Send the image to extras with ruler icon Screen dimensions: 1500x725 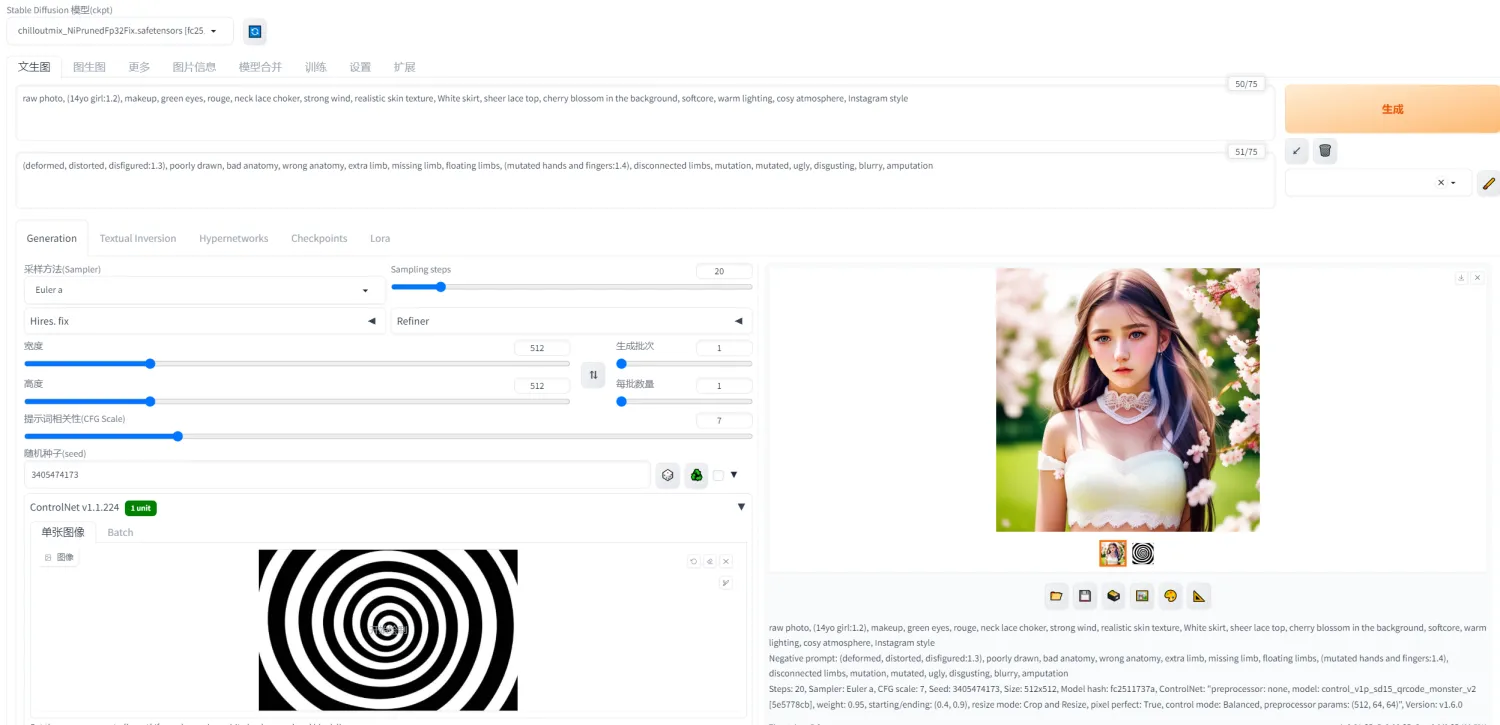coord(1199,597)
